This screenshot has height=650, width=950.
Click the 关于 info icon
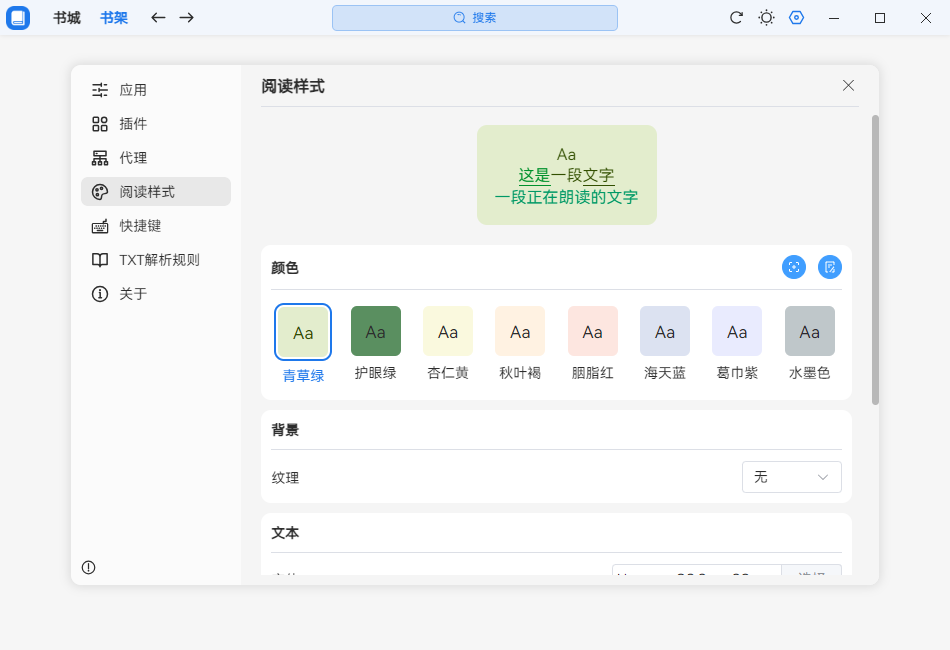(x=100, y=294)
